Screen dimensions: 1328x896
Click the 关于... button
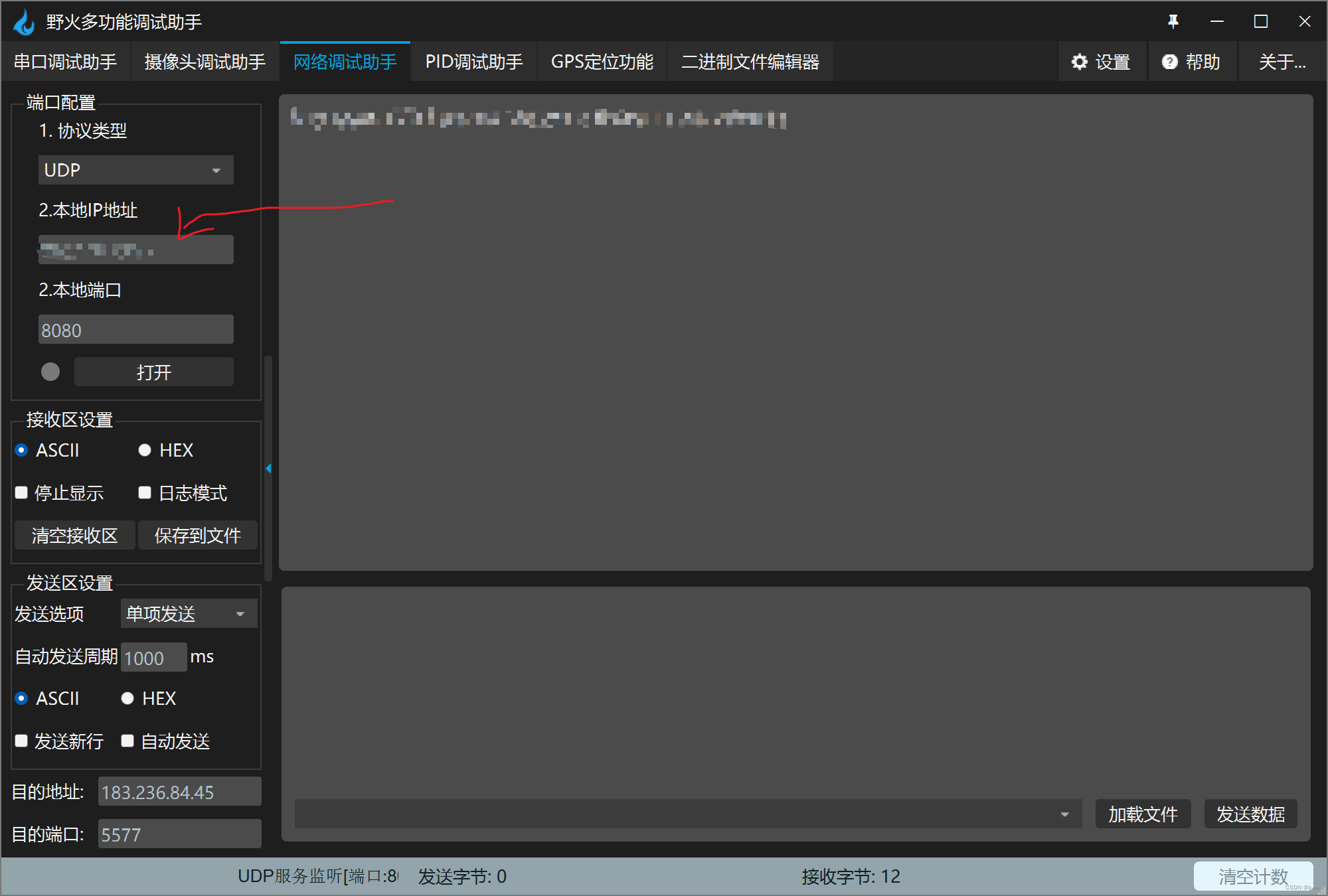(x=1282, y=62)
